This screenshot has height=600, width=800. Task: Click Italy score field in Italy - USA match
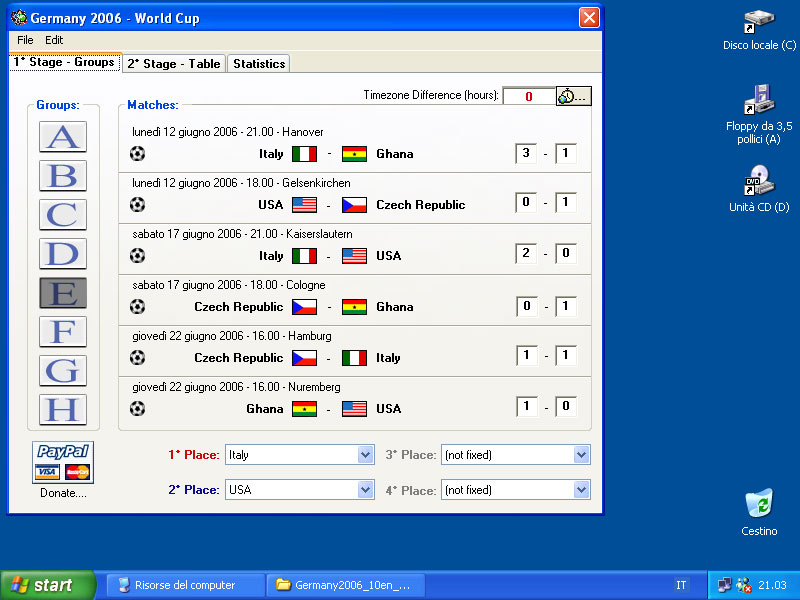pyautogui.click(x=526, y=254)
